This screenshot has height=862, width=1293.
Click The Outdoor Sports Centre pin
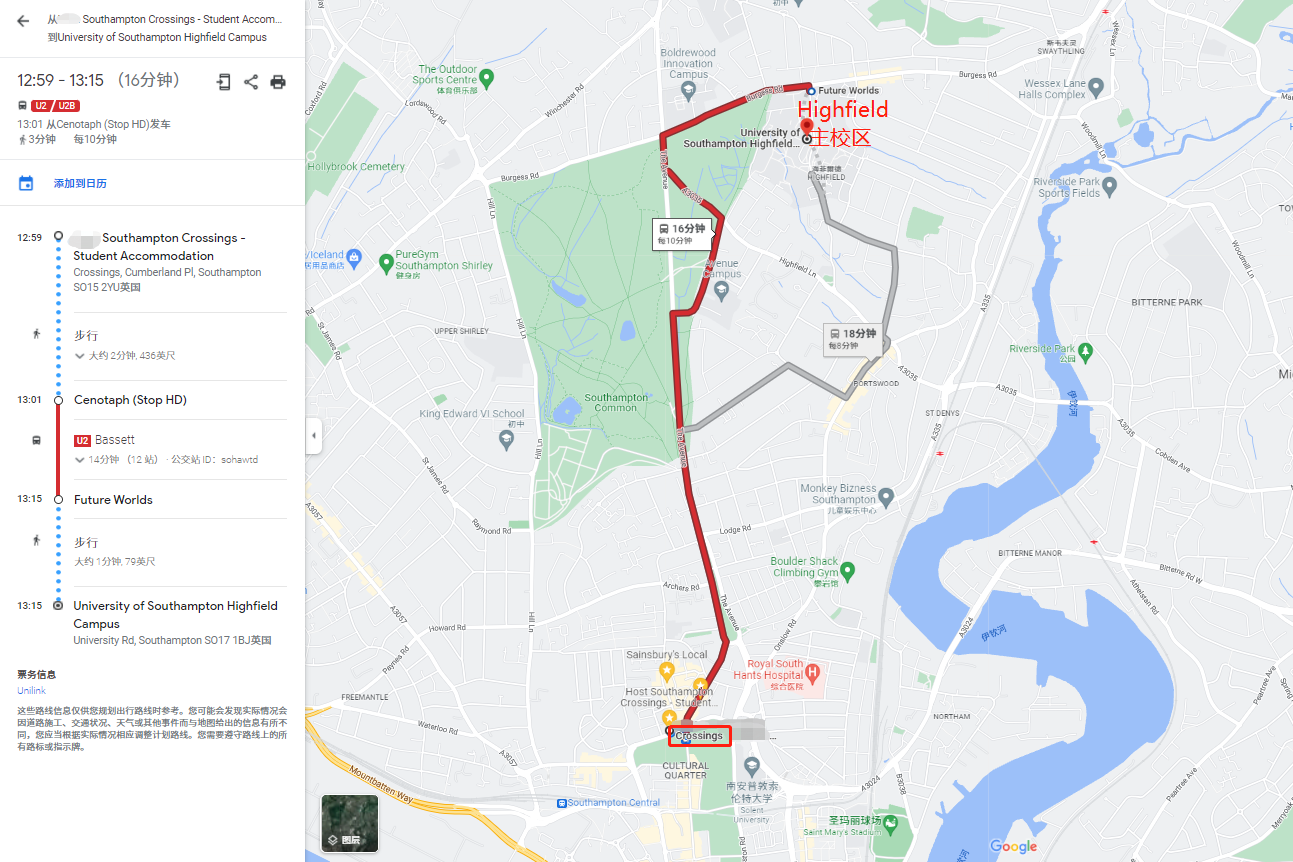point(486,77)
